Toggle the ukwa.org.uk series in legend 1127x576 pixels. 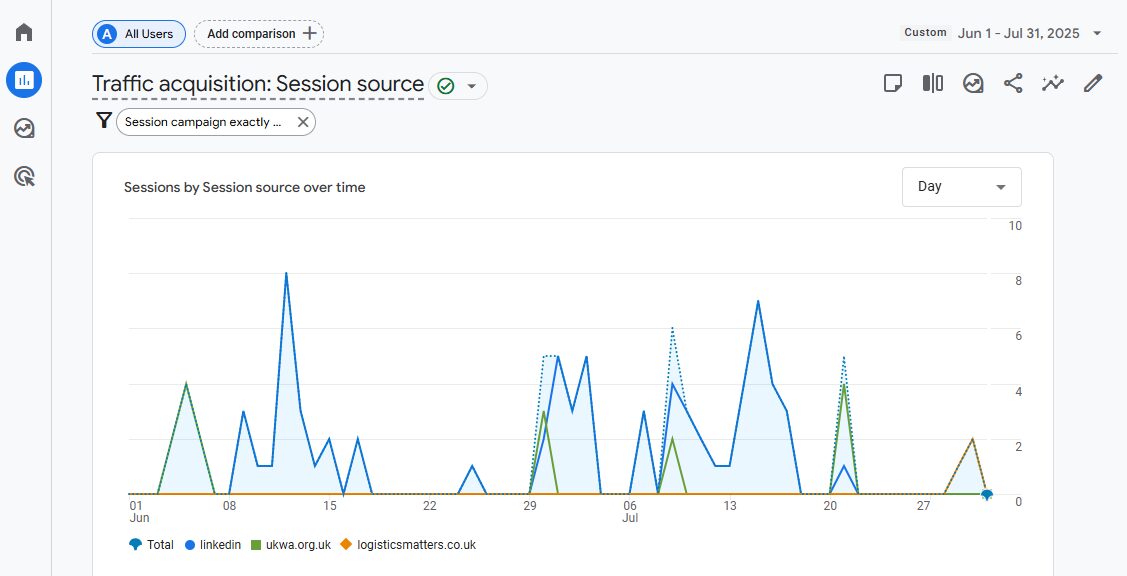pos(290,545)
